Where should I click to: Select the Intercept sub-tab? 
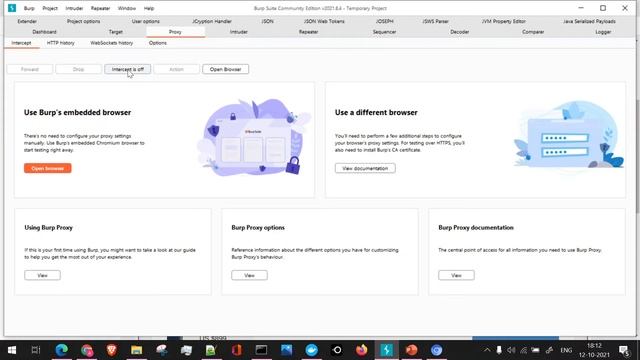pos(21,43)
